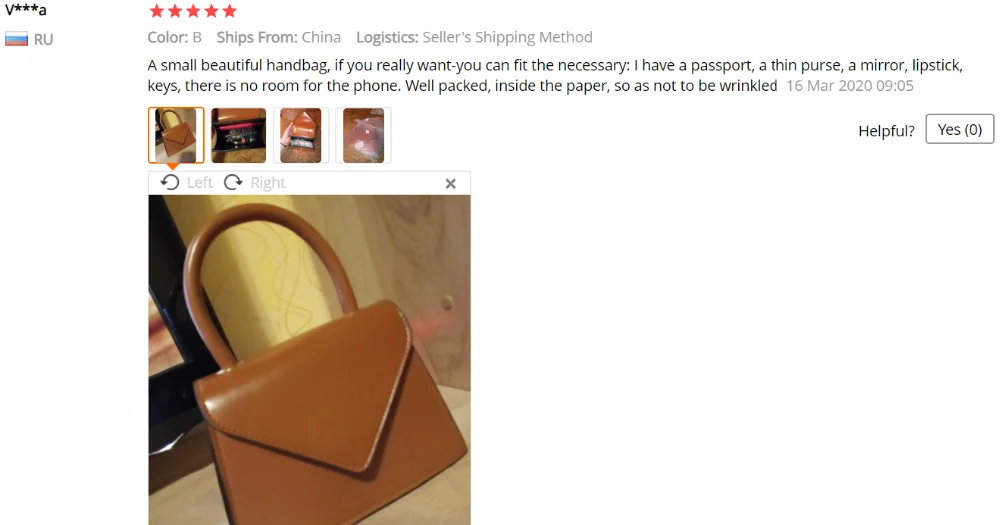Click the 'Left' rotate label
Screen dimensions: 1000x525
200,183
